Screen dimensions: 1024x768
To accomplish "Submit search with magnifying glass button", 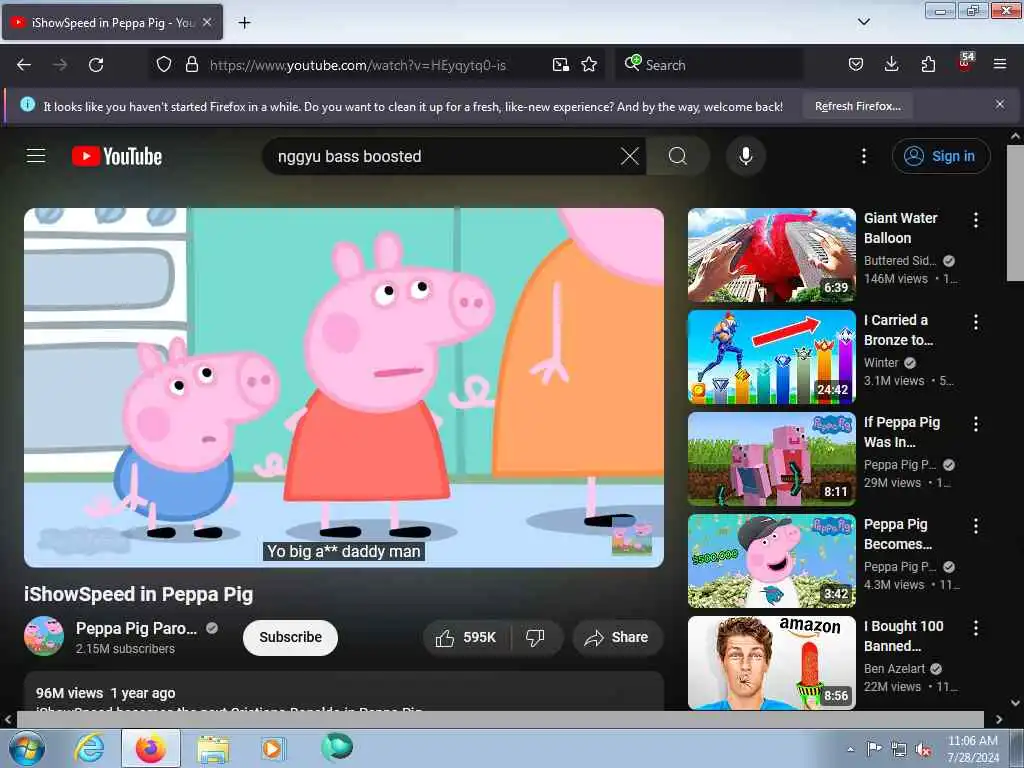I will point(678,156).
